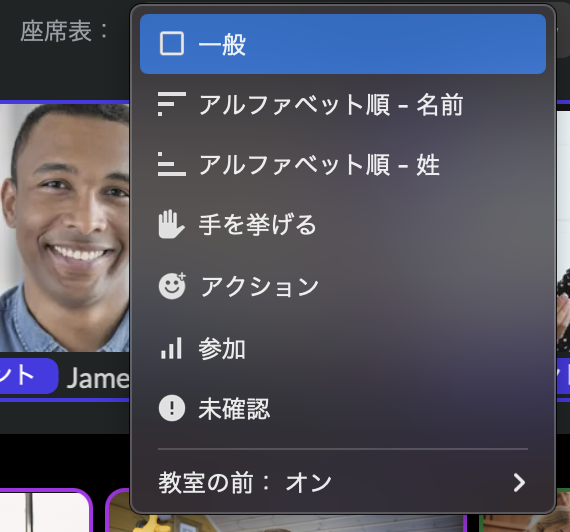Screen dimensions: 570x532
Task: Click James's video thumbnail
Action: point(65,228)
